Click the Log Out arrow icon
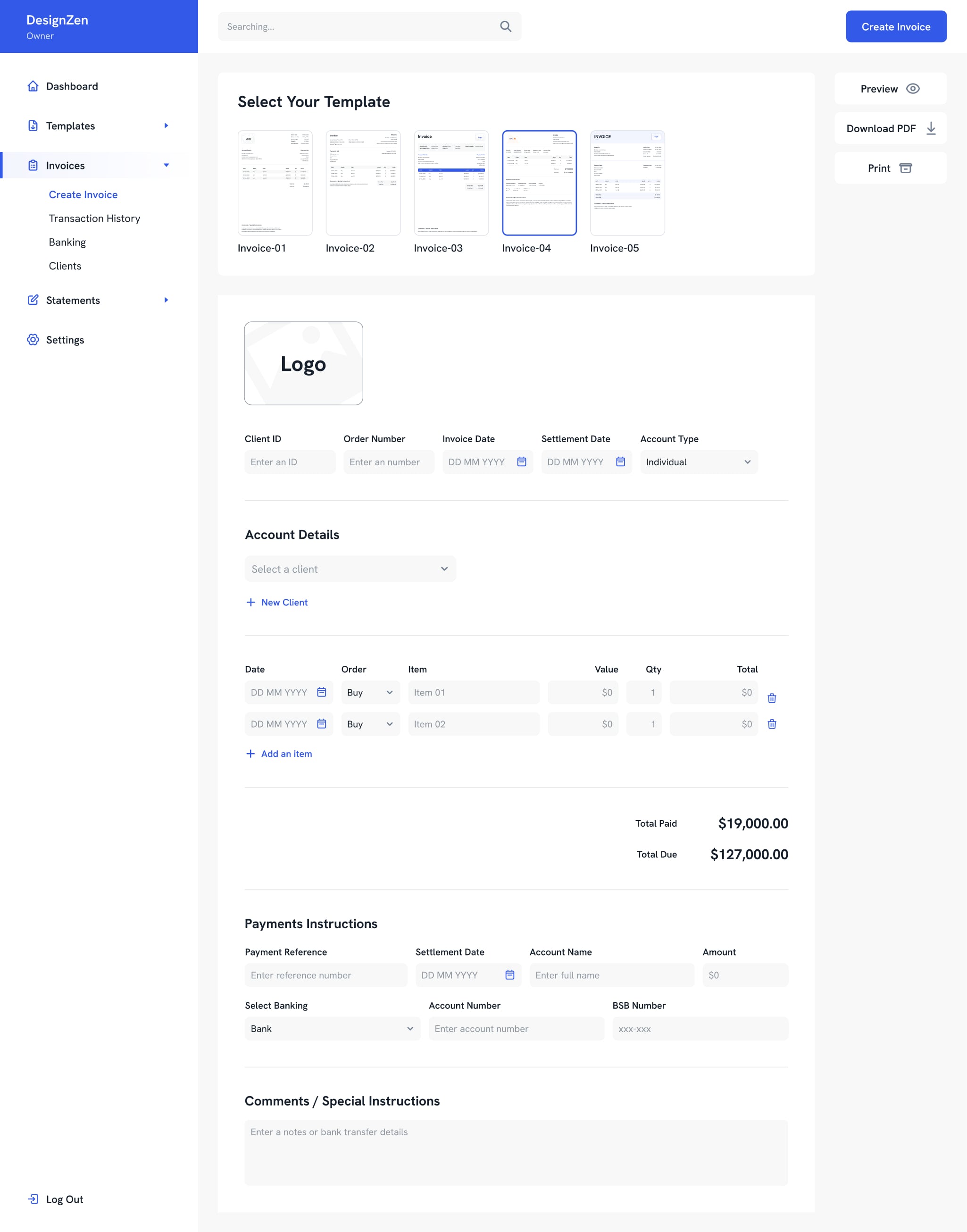 point(33,1199)
